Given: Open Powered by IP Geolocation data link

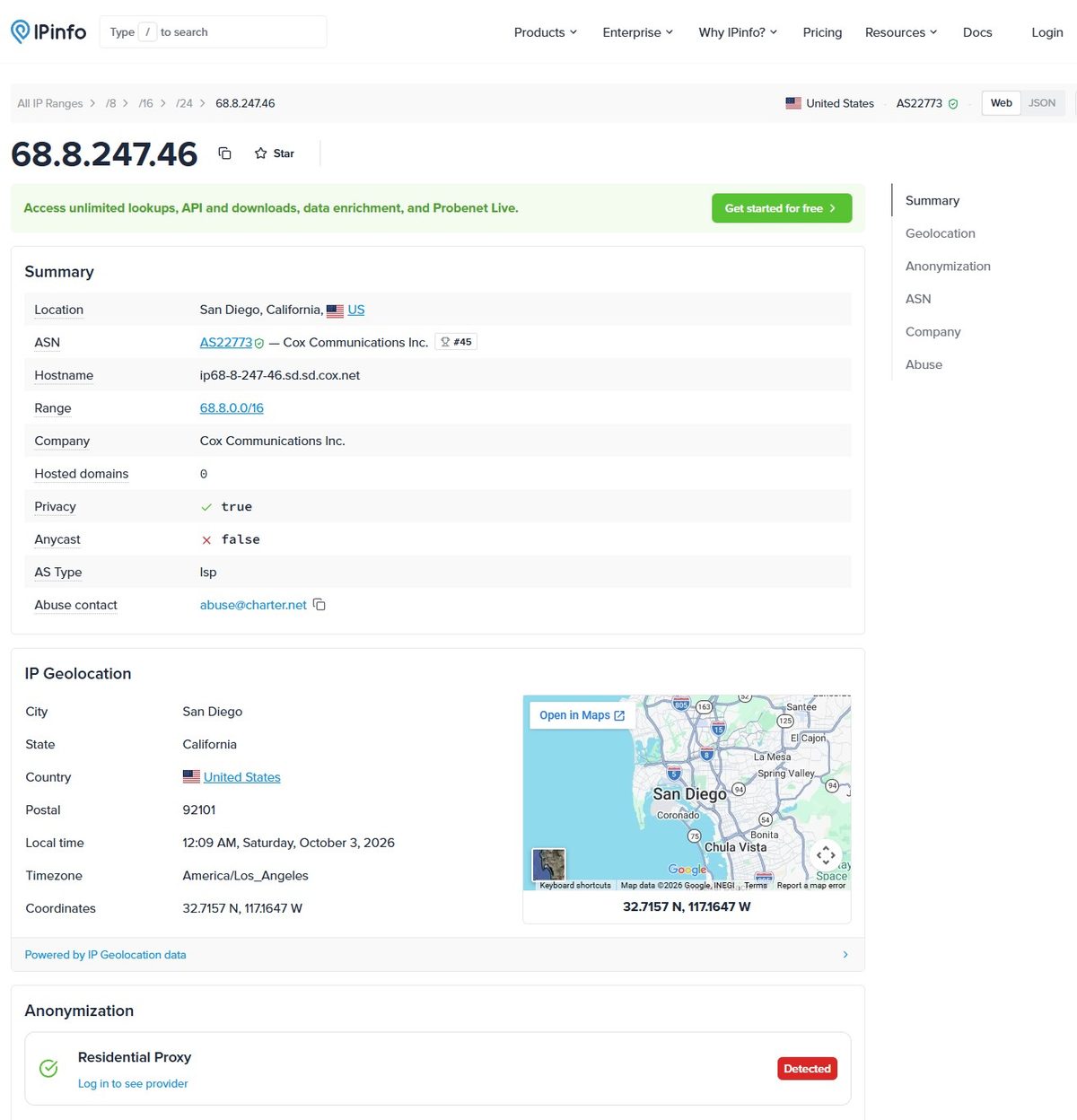Looking at the screenshot, I should [105, 955].
